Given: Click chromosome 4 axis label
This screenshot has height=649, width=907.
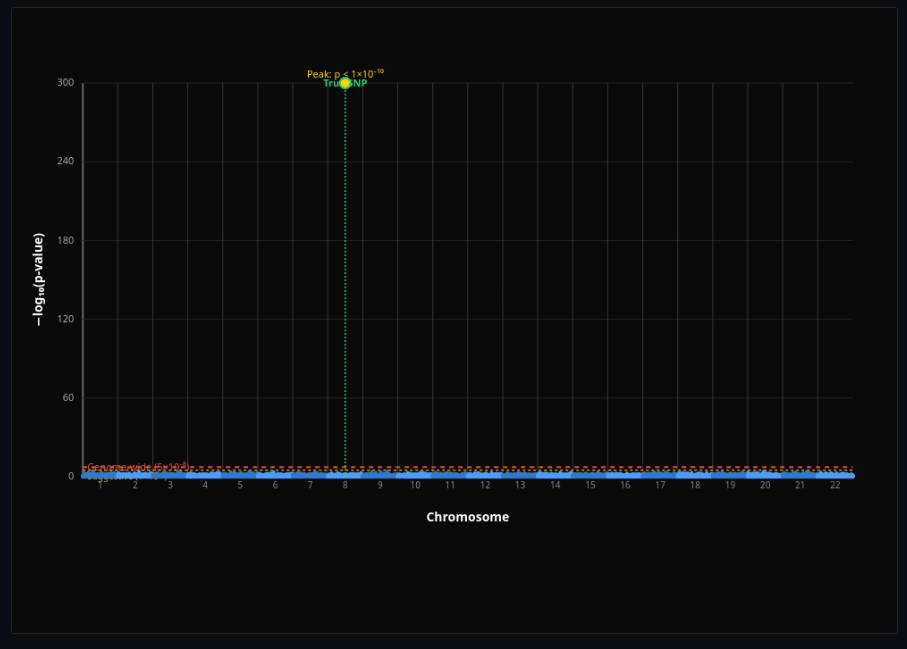Looking at the screenshot, I should point(205,485).
